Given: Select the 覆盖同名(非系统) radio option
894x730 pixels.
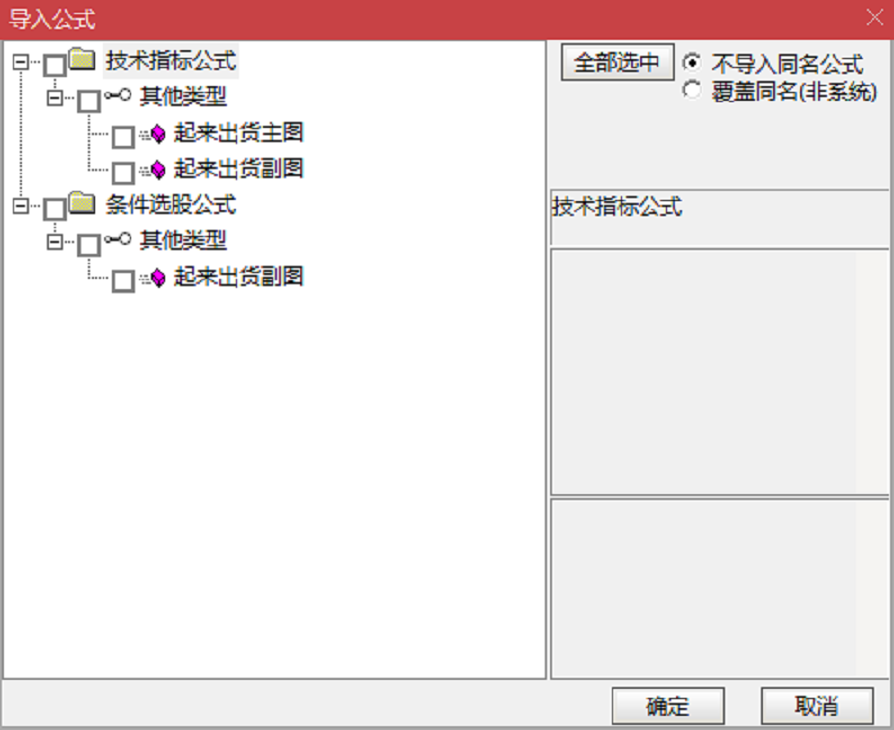Looking at the screenshot, I should click(692, 90).
